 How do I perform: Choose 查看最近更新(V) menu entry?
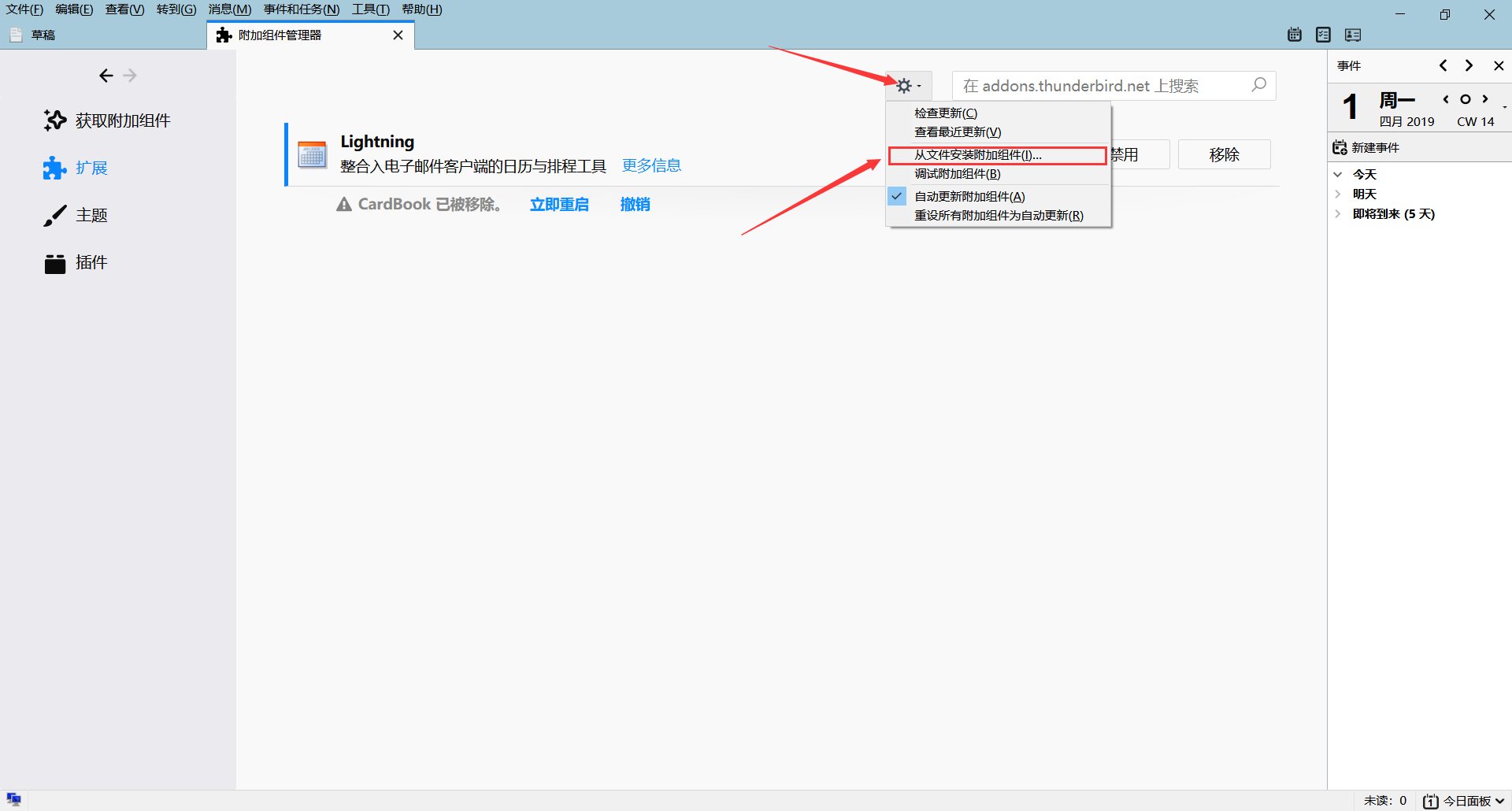[999, 132]
